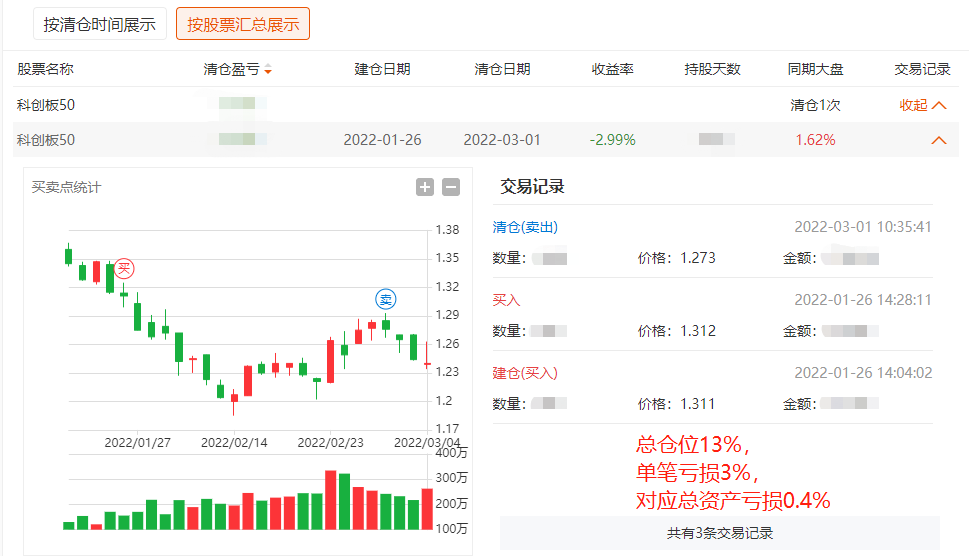Click the zoom-out minus icon on chart
The height and width of the screenshot is (556, 969).
[x=451, y=187]
